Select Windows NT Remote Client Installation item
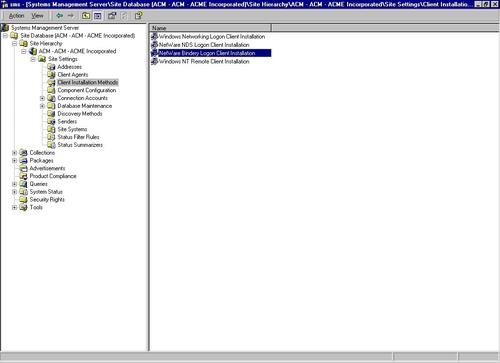 (204, 62)
